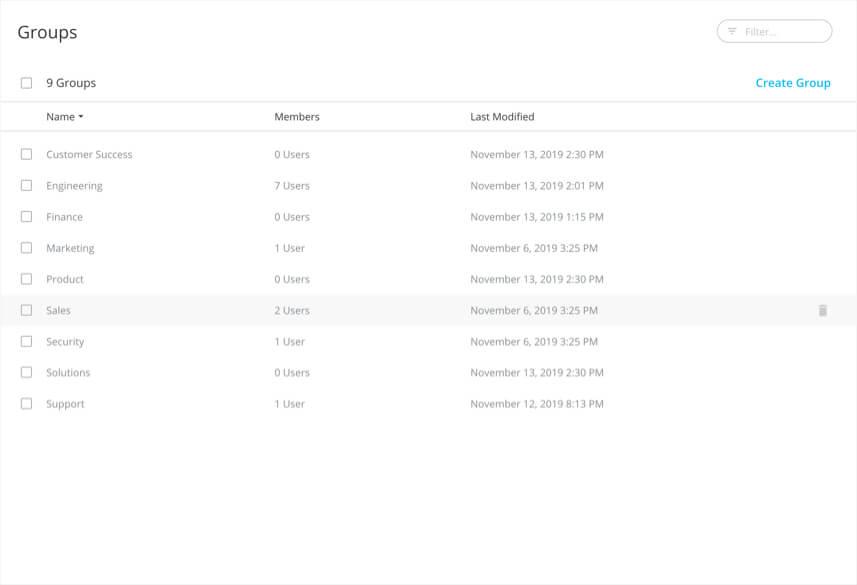857x585 pixels.
Task: Check the Customer Success group checkbox
Action: 26,154
